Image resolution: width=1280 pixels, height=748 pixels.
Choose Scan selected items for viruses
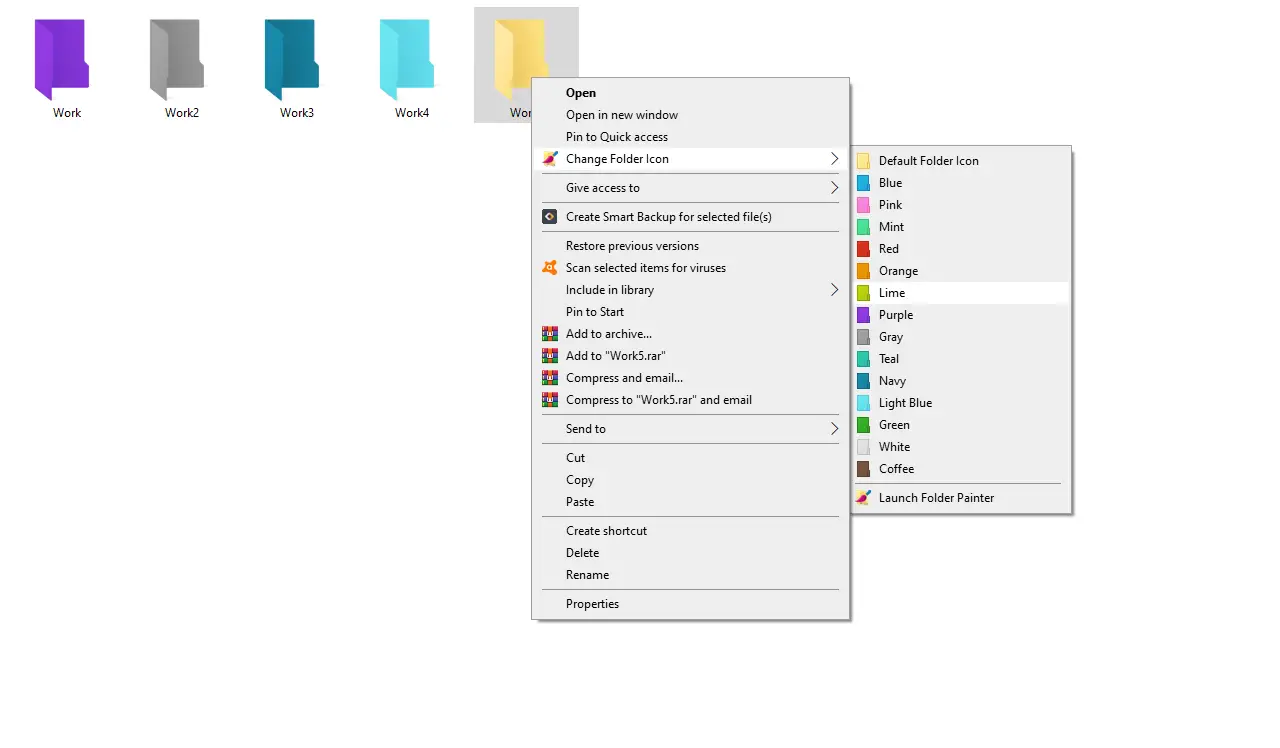(691, 268)
